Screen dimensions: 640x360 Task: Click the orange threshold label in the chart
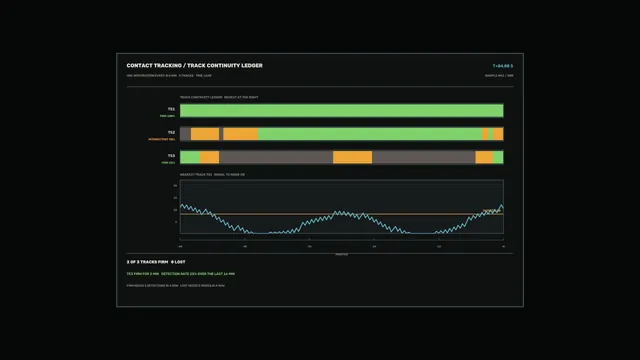[492, 211]
